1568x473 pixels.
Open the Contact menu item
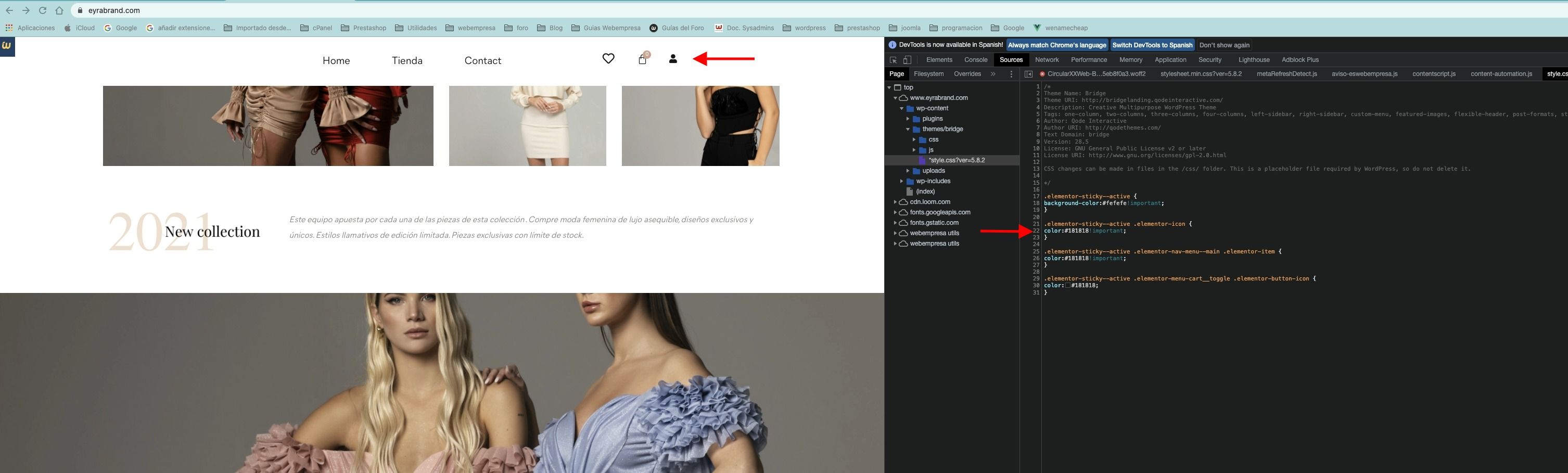point(483,60)
